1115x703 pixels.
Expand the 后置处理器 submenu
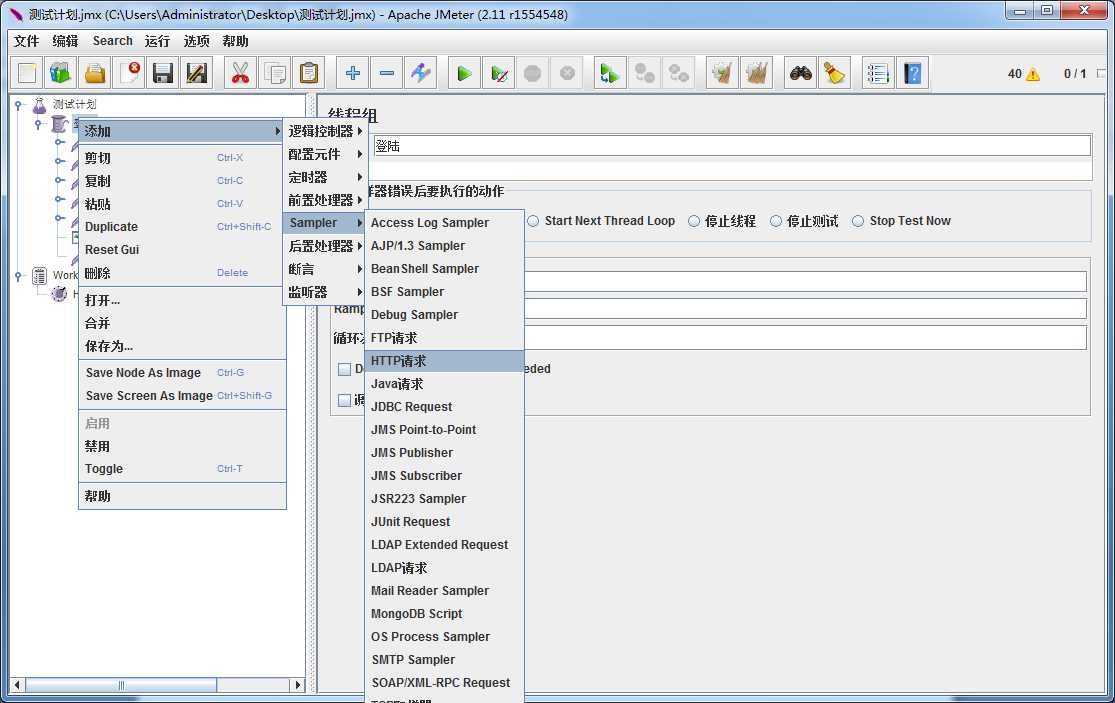[324, 246]
